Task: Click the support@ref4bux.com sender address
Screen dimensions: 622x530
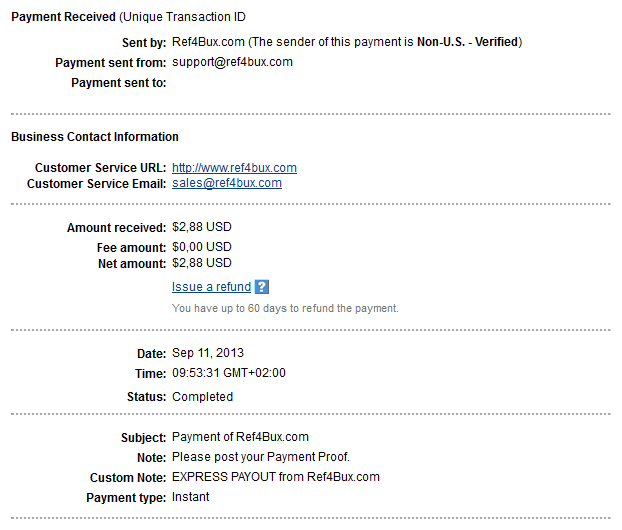Action: (x=232, y=62)
